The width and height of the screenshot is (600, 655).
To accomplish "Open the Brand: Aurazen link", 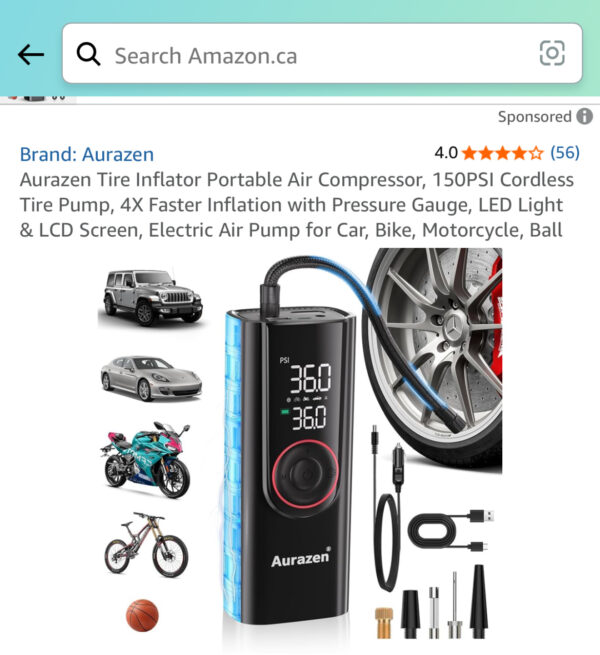I will coord(87,155).
